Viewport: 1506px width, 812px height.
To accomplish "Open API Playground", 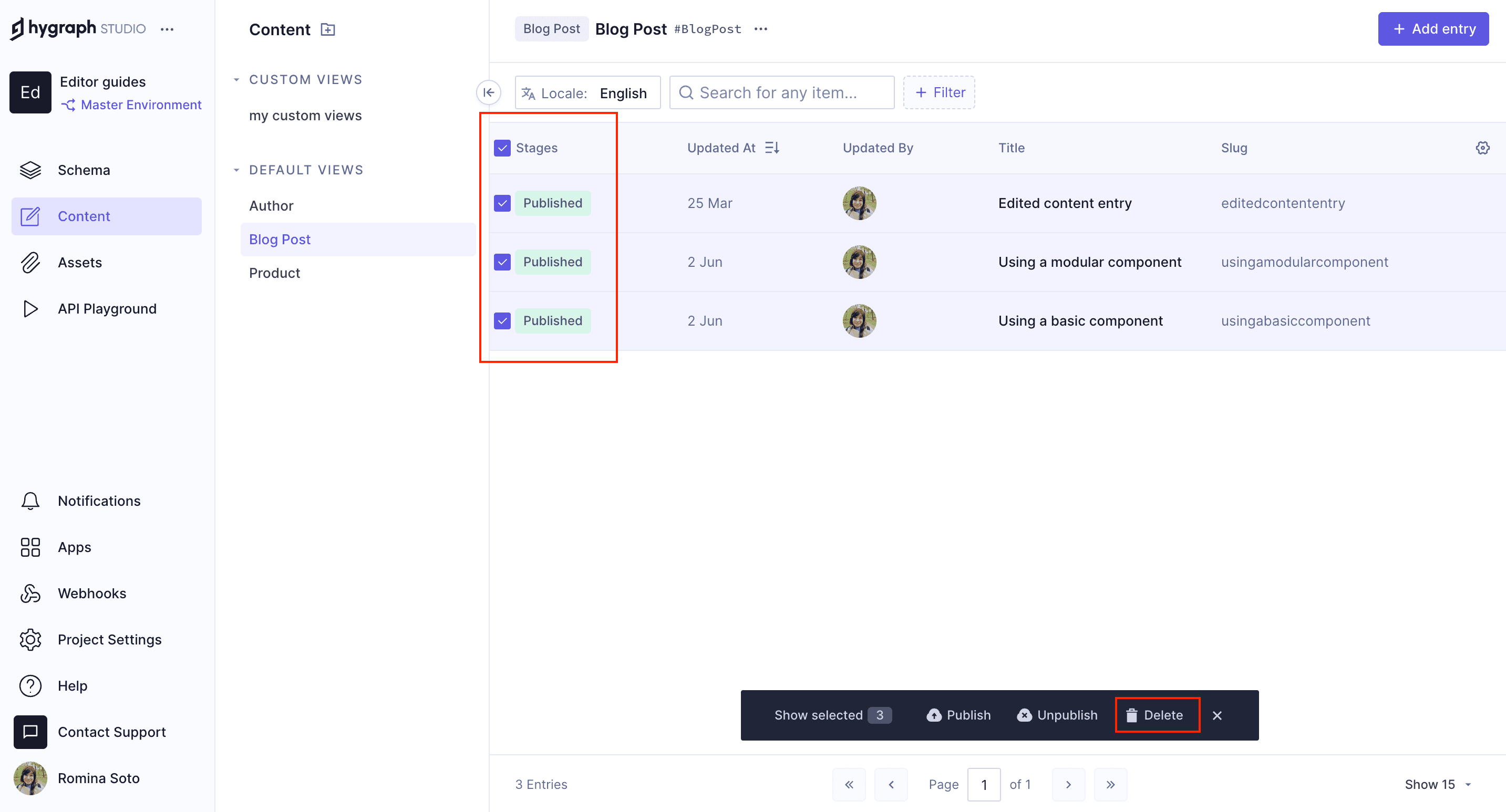I will (107, 308).
